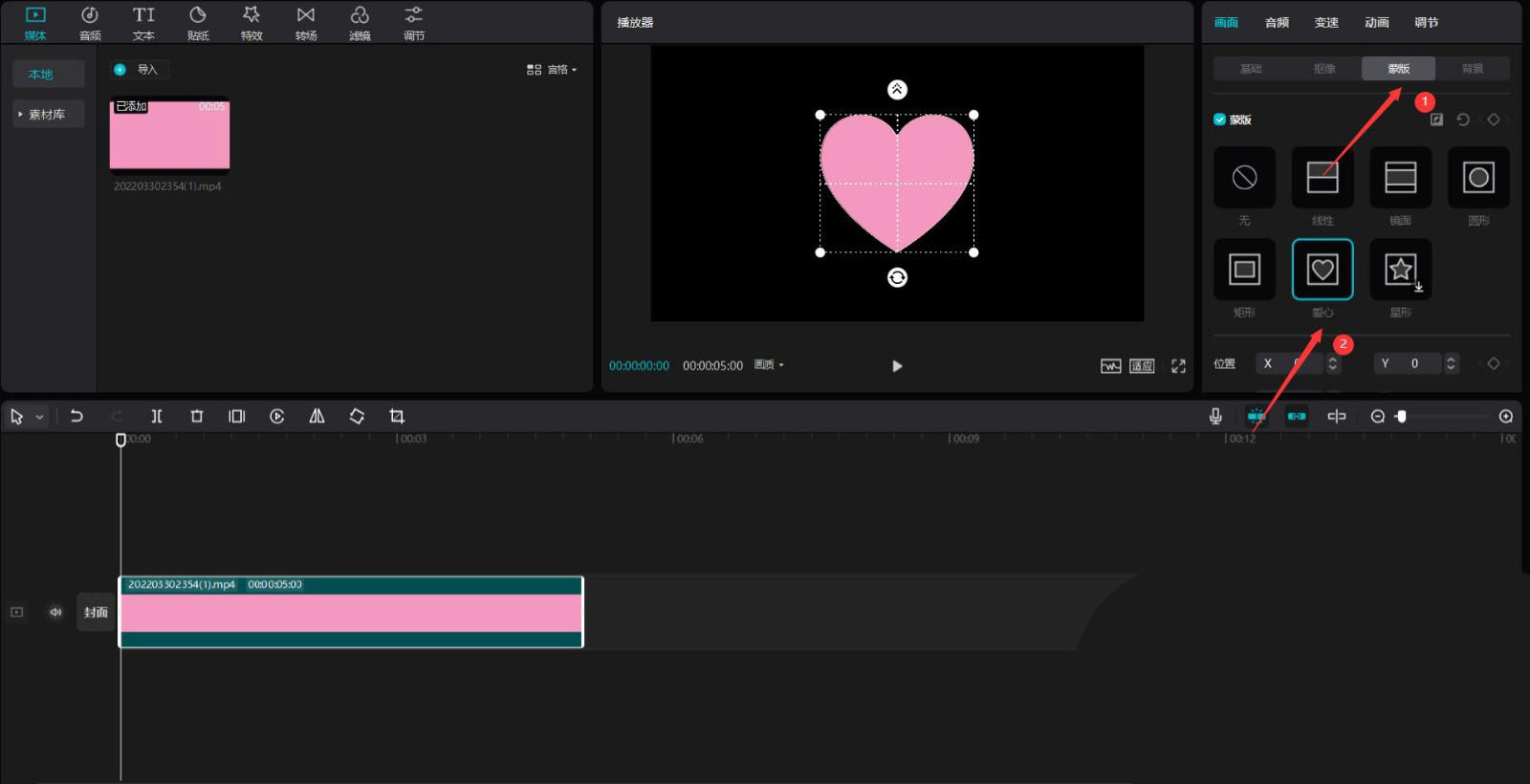Screen dimensions: 1530x784
Task: Split the clip at the playhead
Action: 157,416
